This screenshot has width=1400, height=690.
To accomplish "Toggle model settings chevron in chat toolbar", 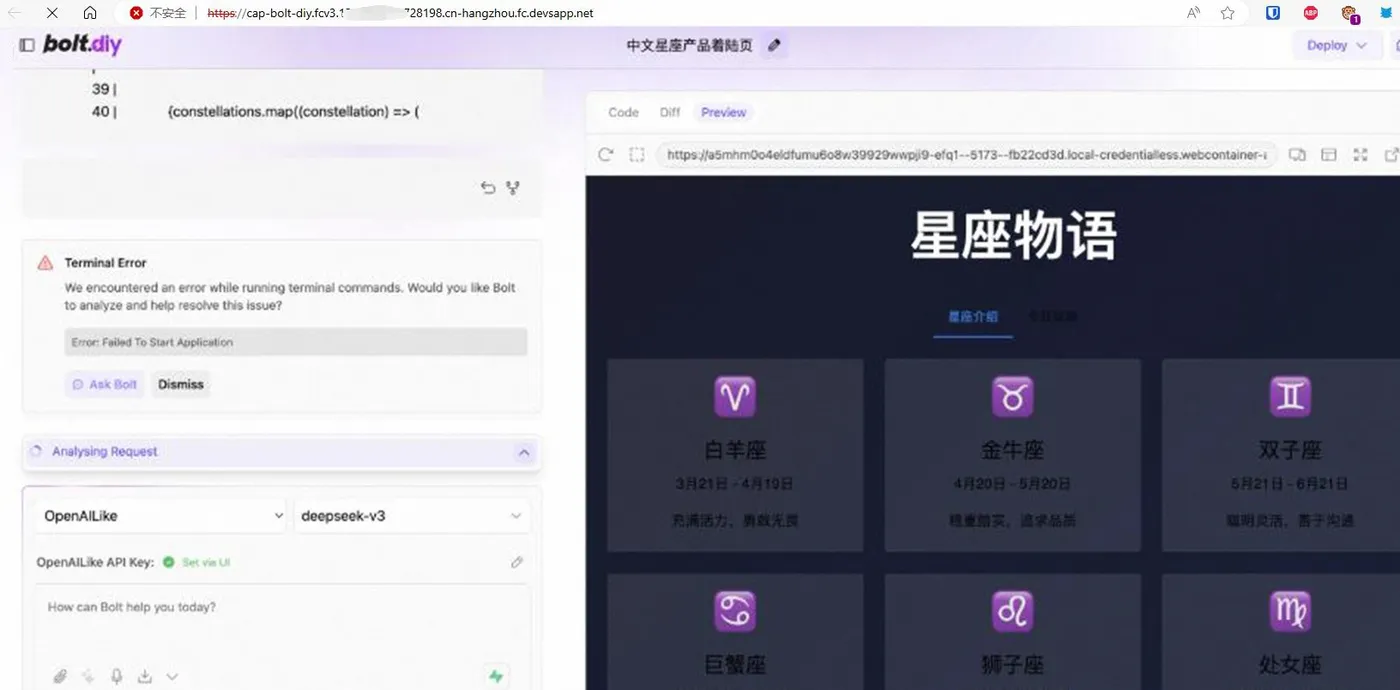I will click(172, 677).
